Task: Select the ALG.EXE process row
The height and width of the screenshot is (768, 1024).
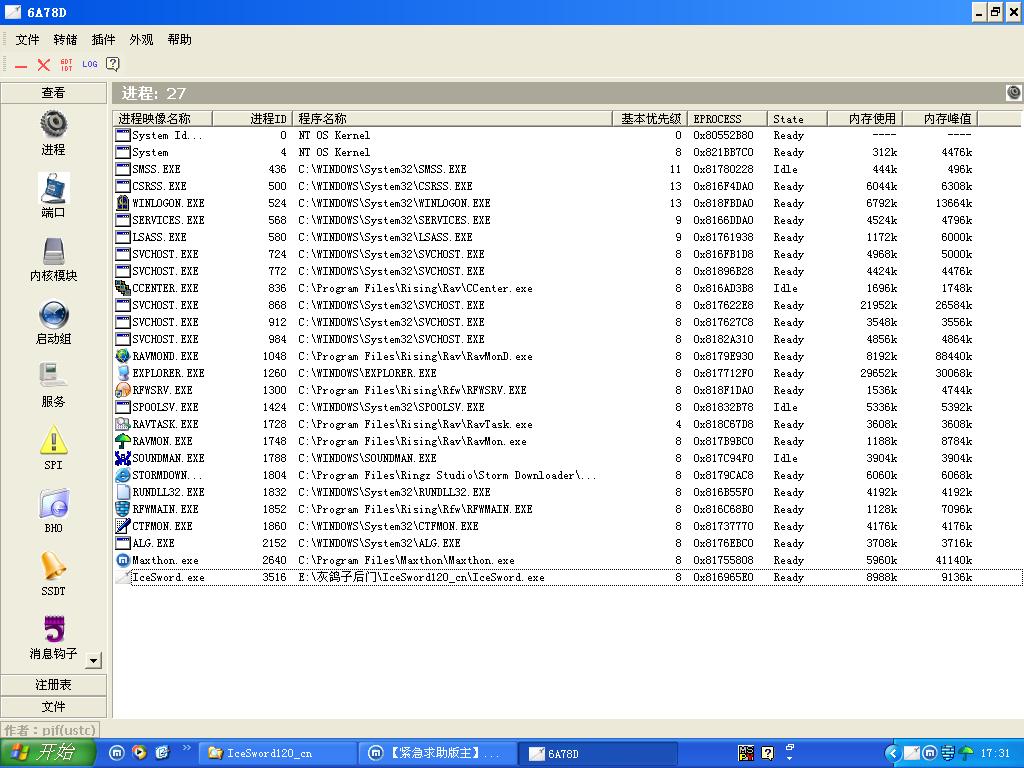Action: point(568,543)
